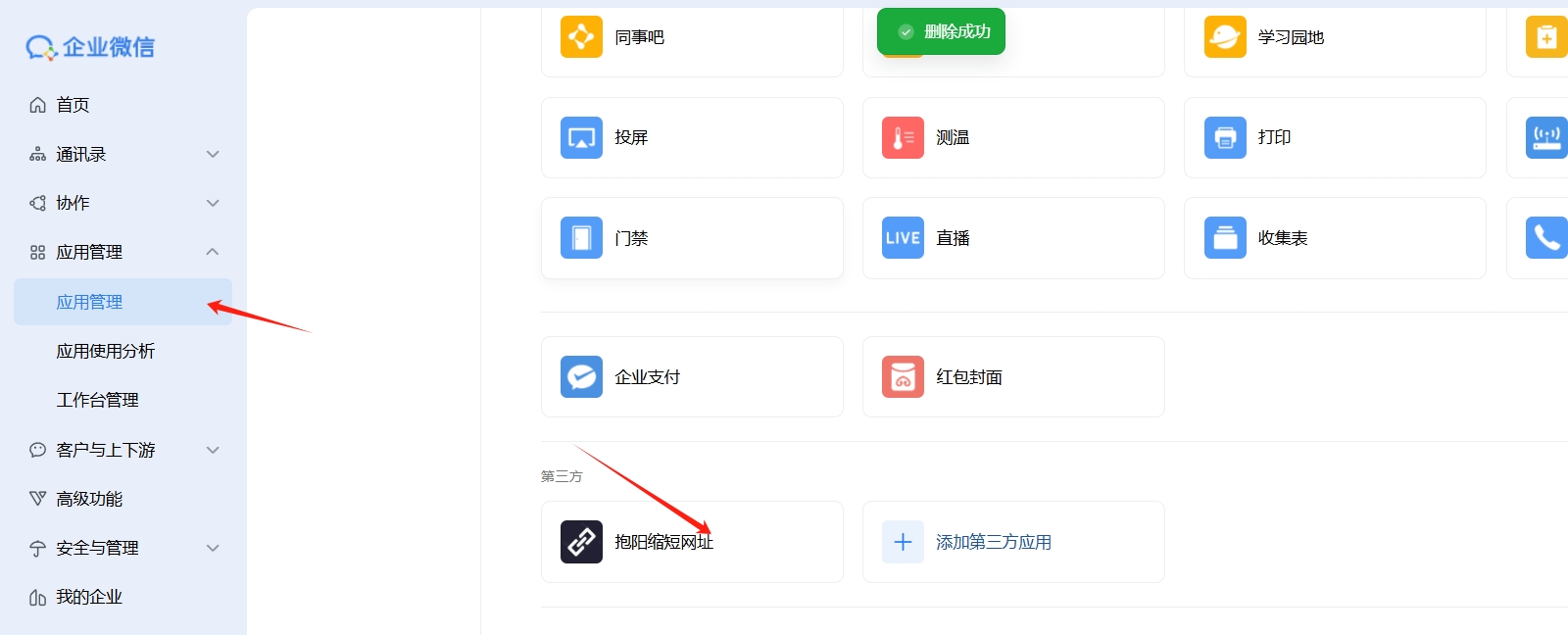Screen dimensions: 1568x635
Task: Click the 红包封面 red envelope icon
Action: click(903, 377)
